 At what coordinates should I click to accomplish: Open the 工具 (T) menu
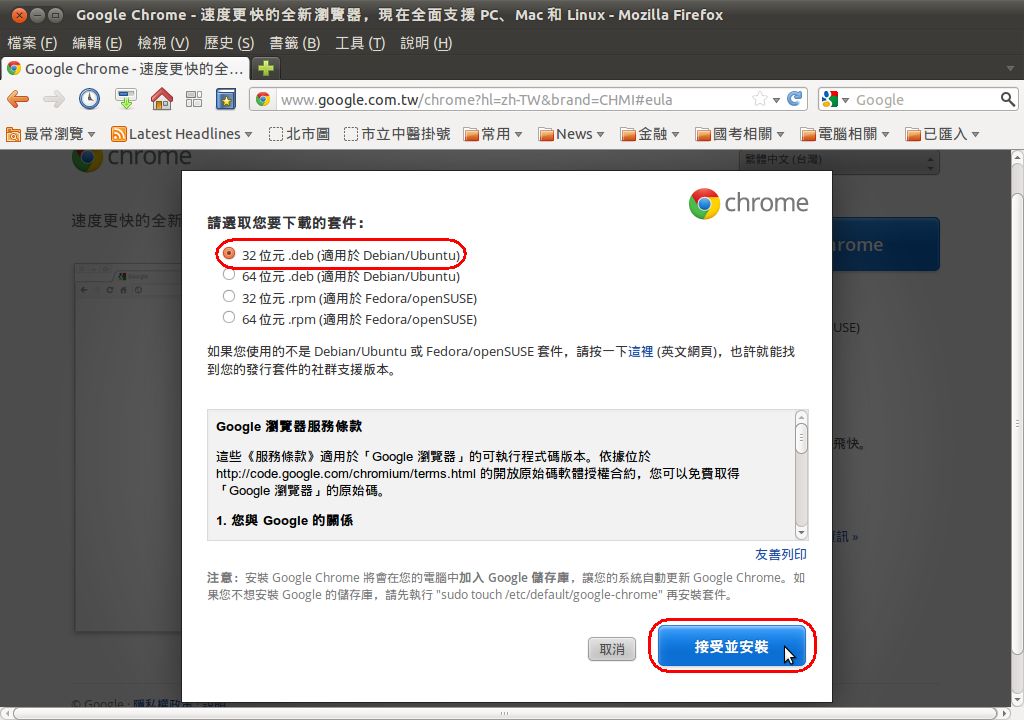[360, 43]
